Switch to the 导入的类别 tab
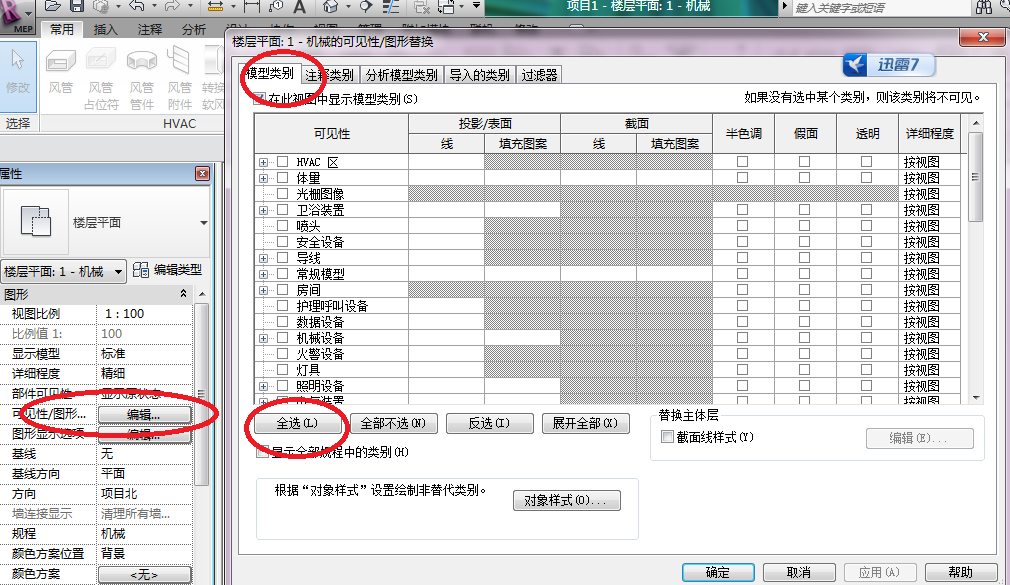Image resolution: width=1010 pixels, height=585 pixels. (479, 75)
